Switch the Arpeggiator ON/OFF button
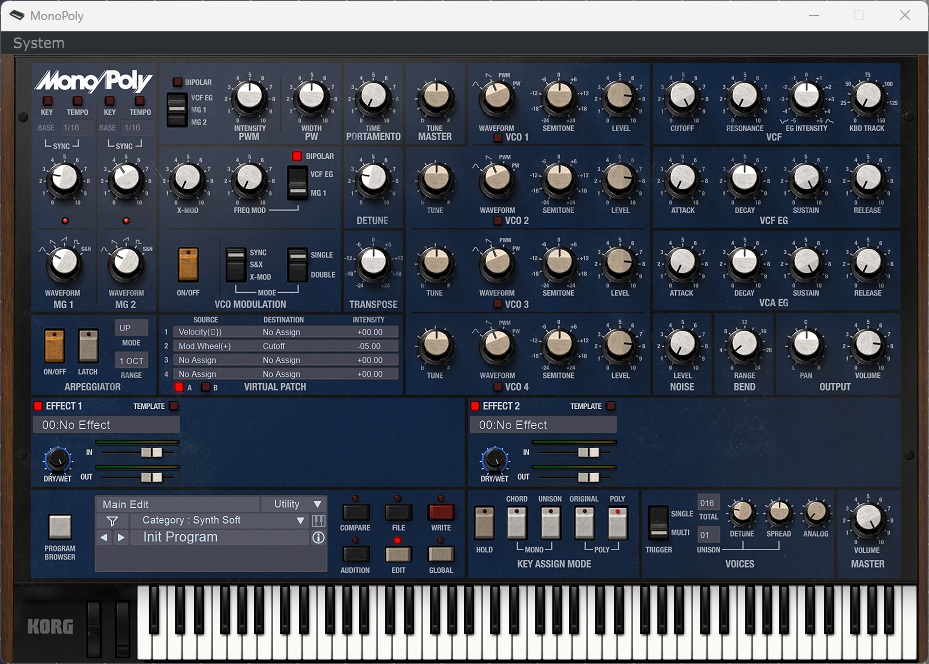The image size is (929, 664). (x=54, y=346)
